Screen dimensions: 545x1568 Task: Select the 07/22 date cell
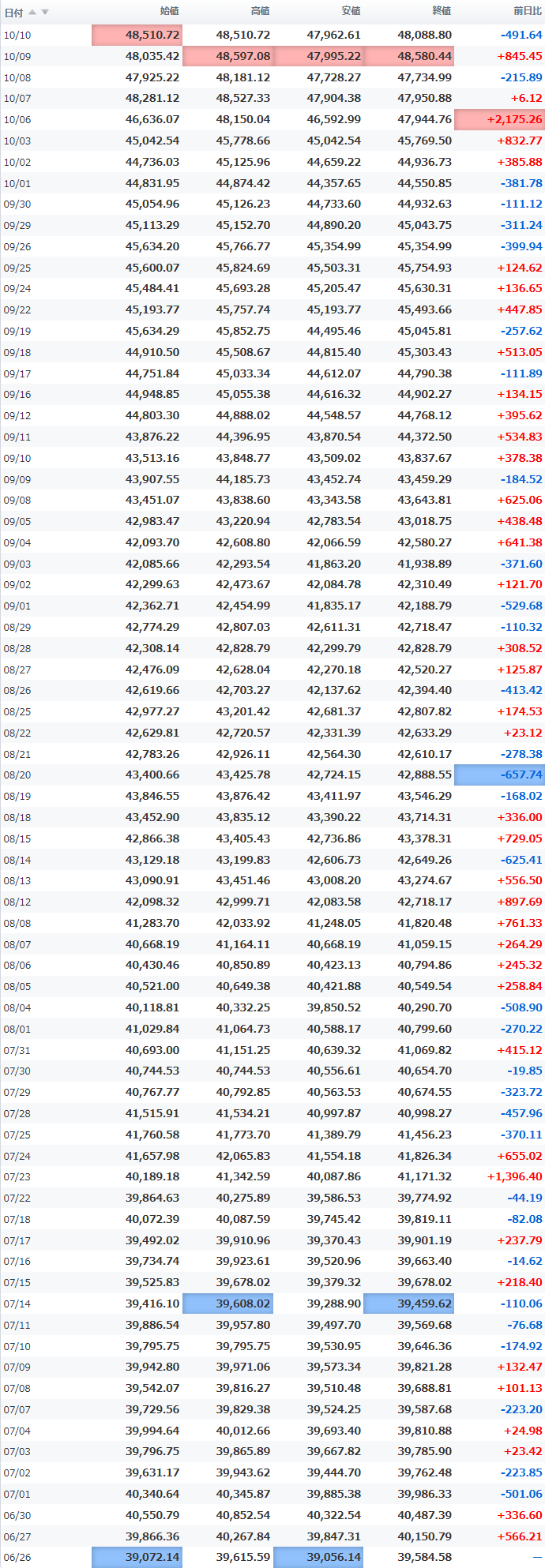click(x=17, y=1198)
